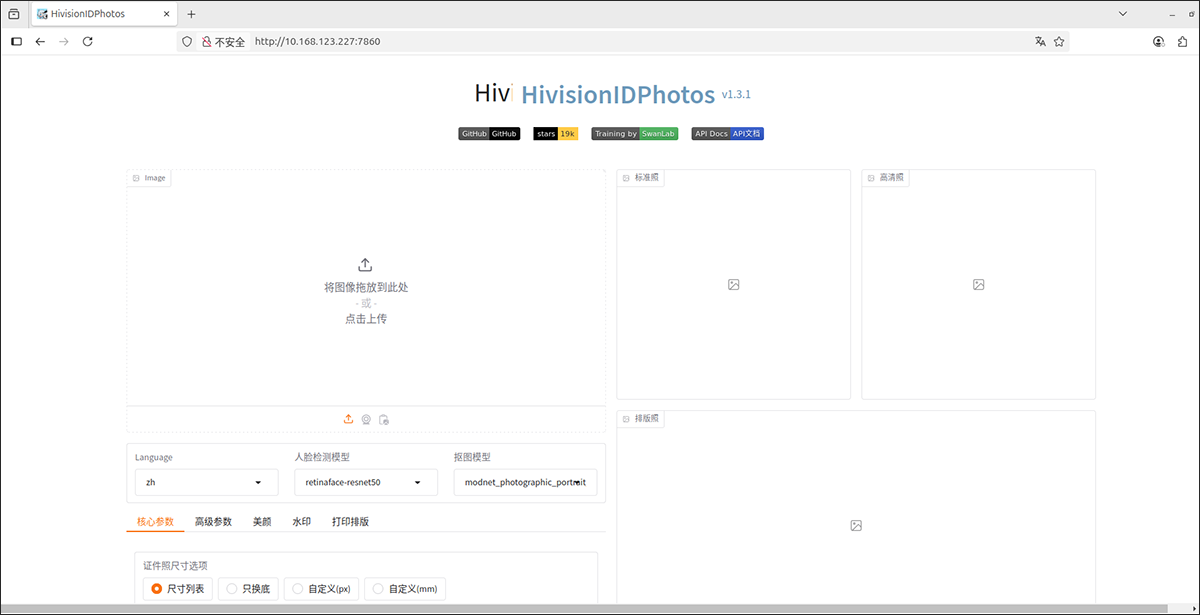Click the v1.3.1 version text
This screenshot has width=1200, height=615.
(x=736, y=94)
